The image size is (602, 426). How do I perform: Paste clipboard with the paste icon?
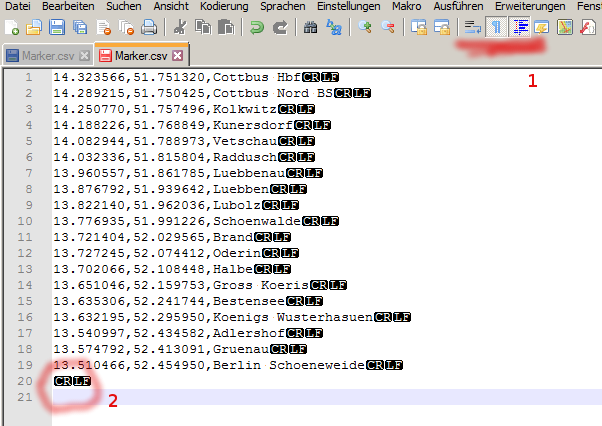click(x=226, y=28)
